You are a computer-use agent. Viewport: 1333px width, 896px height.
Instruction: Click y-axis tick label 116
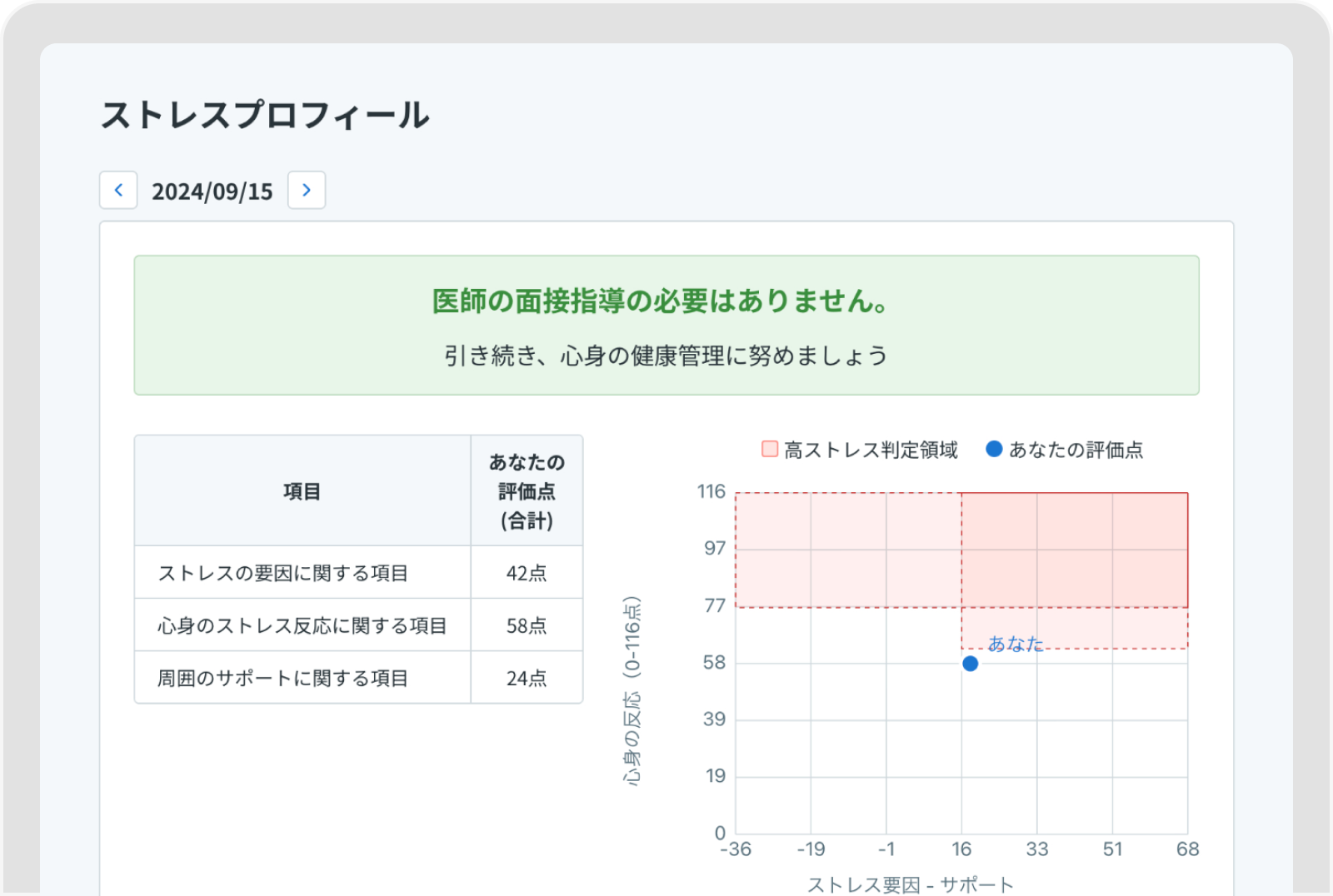[711, 491]
